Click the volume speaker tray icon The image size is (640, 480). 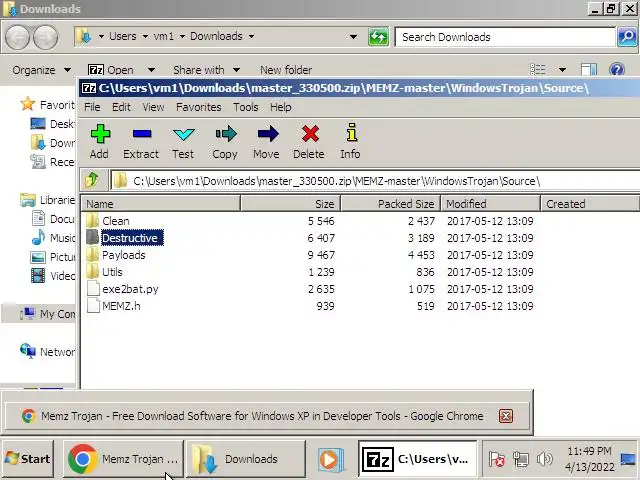[x=544, y=459]
